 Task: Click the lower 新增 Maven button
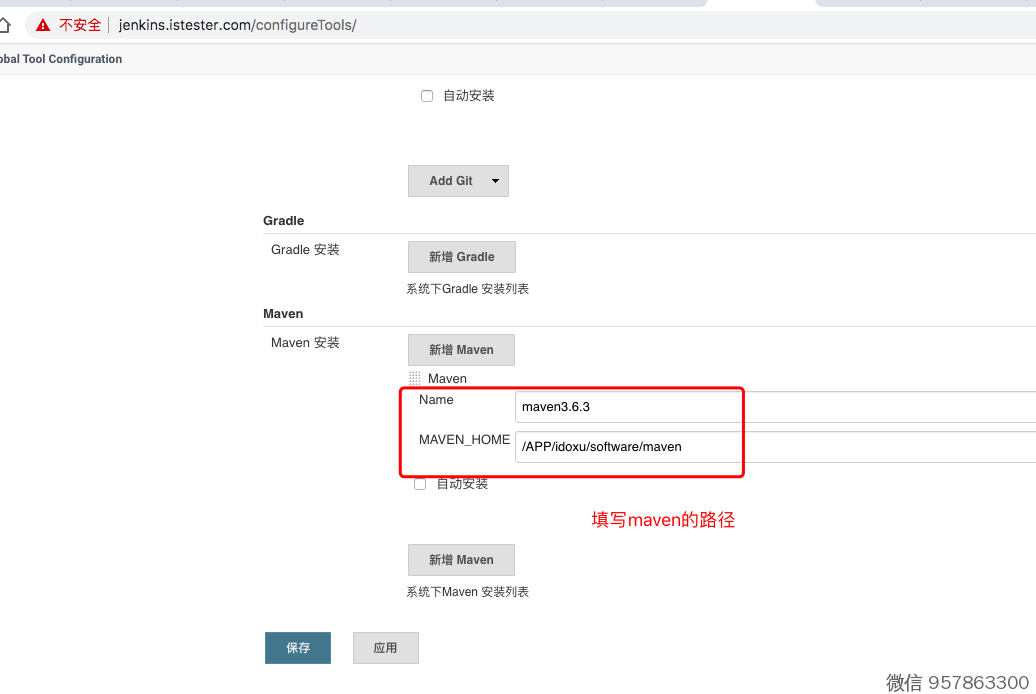(461, 560)
